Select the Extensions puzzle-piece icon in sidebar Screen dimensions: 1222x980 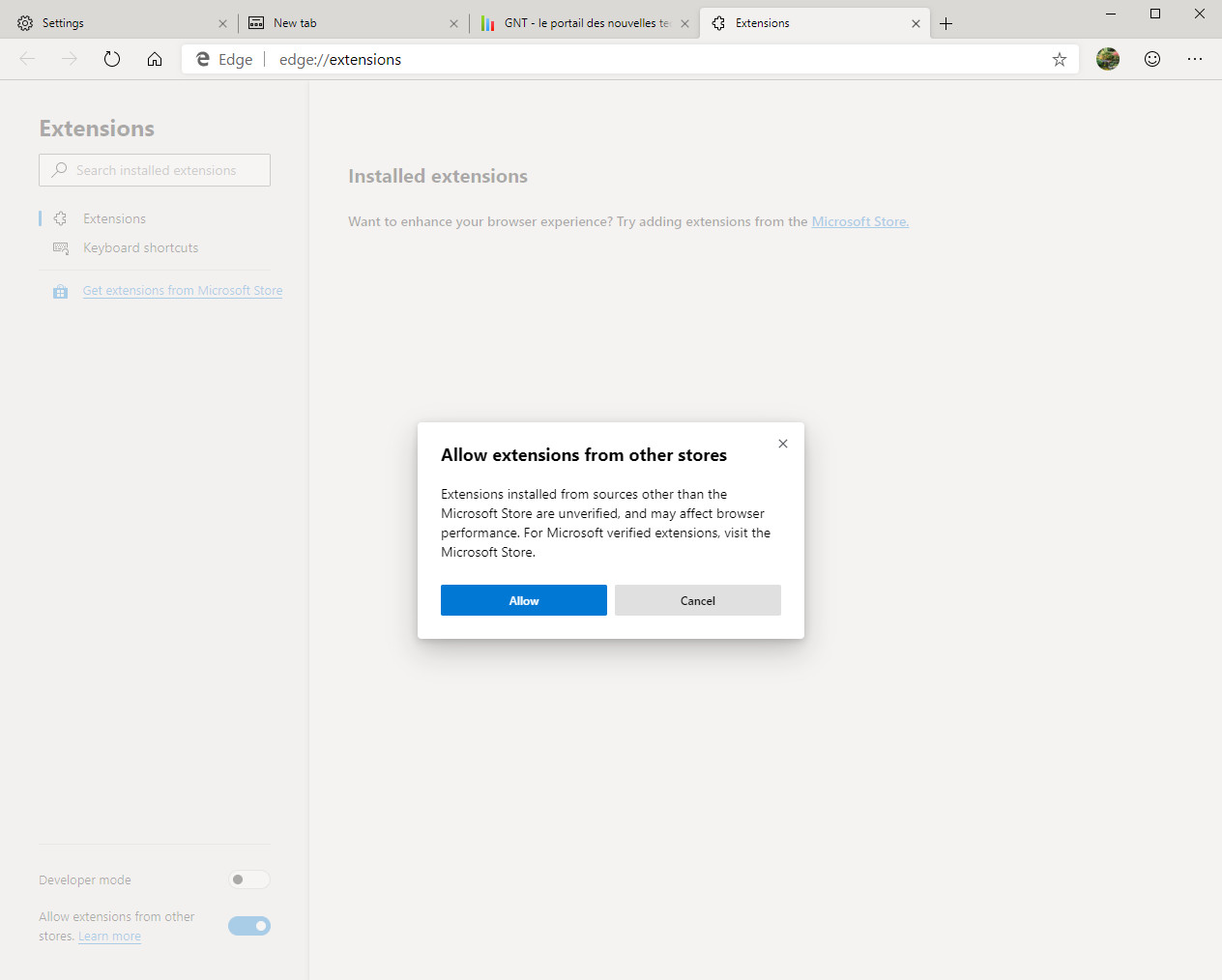(x=60, y=218)
